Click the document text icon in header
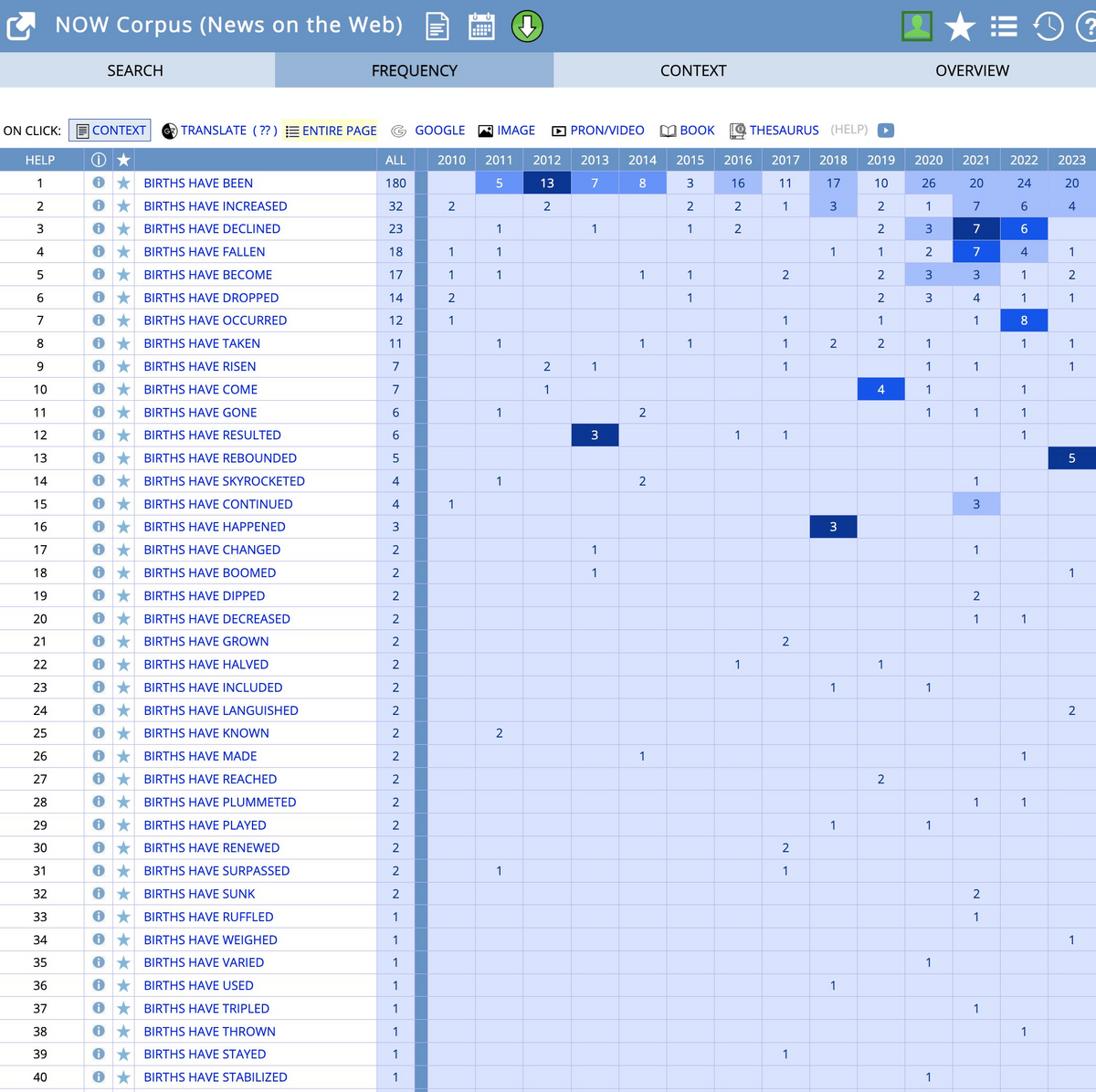The width and height of the screenshot is (1096, 1092). (437, 26)
